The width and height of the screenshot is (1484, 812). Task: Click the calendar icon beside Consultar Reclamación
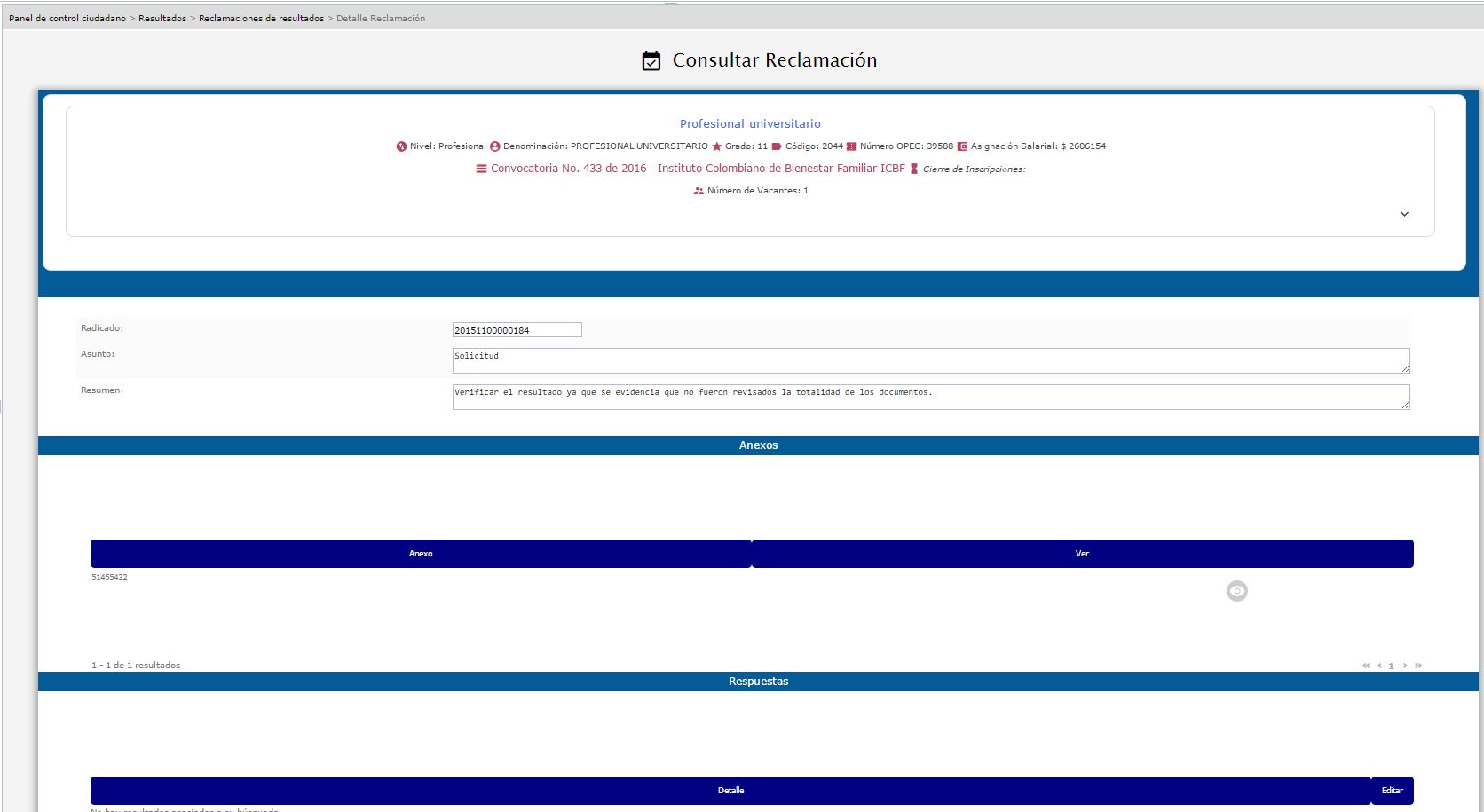[651, 61]
